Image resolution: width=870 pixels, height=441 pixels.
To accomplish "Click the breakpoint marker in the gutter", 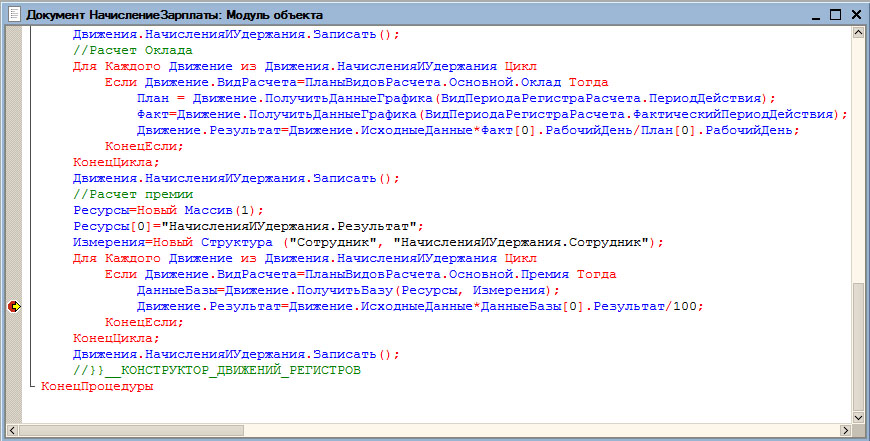I will (14, 306).
